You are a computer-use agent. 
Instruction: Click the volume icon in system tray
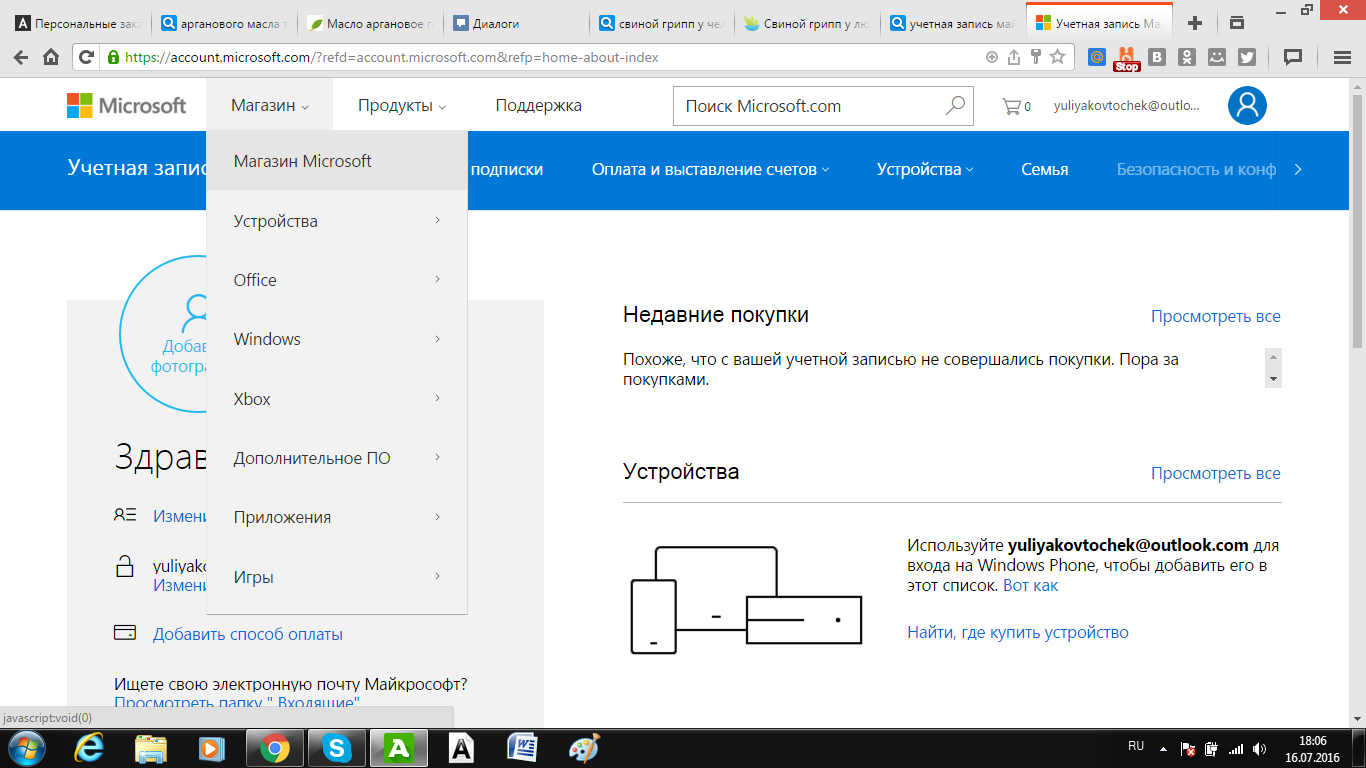tap(1260, 748)
